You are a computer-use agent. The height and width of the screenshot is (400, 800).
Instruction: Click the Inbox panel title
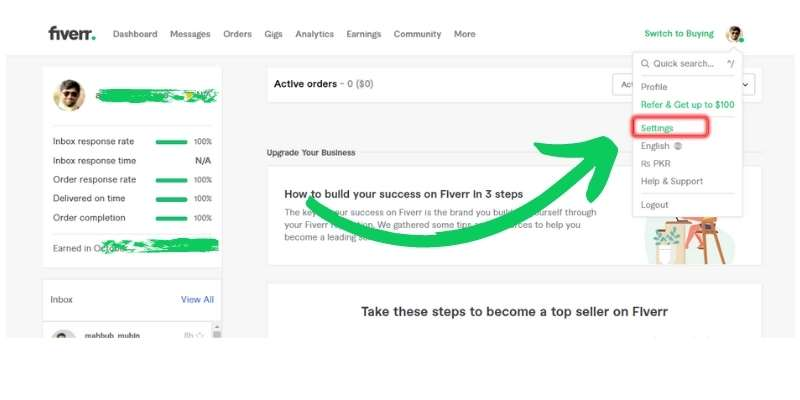tap(61, 299)
